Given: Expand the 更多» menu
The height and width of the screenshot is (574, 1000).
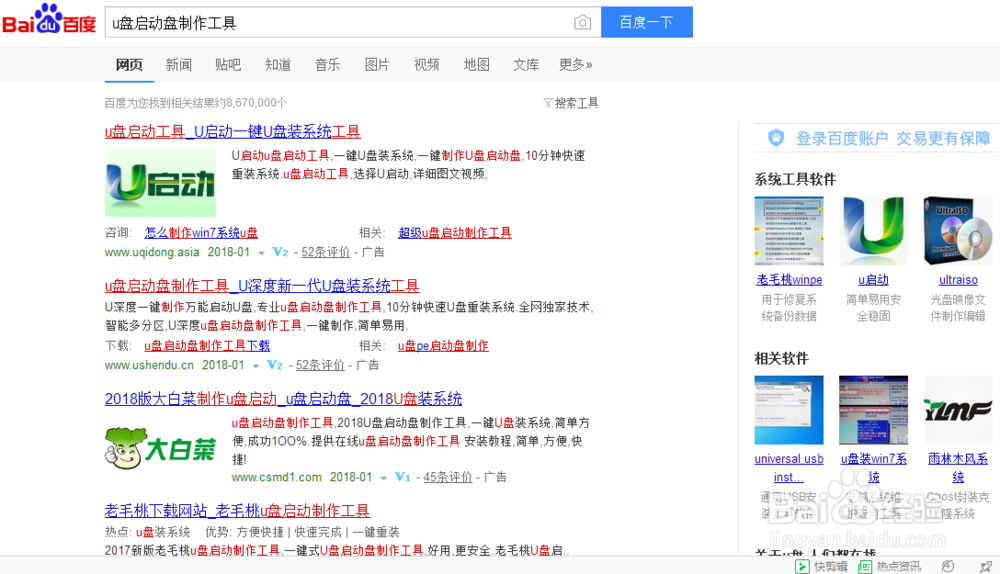Looking at the screenshot, I should pyautogui.click(x=575, y=65).
